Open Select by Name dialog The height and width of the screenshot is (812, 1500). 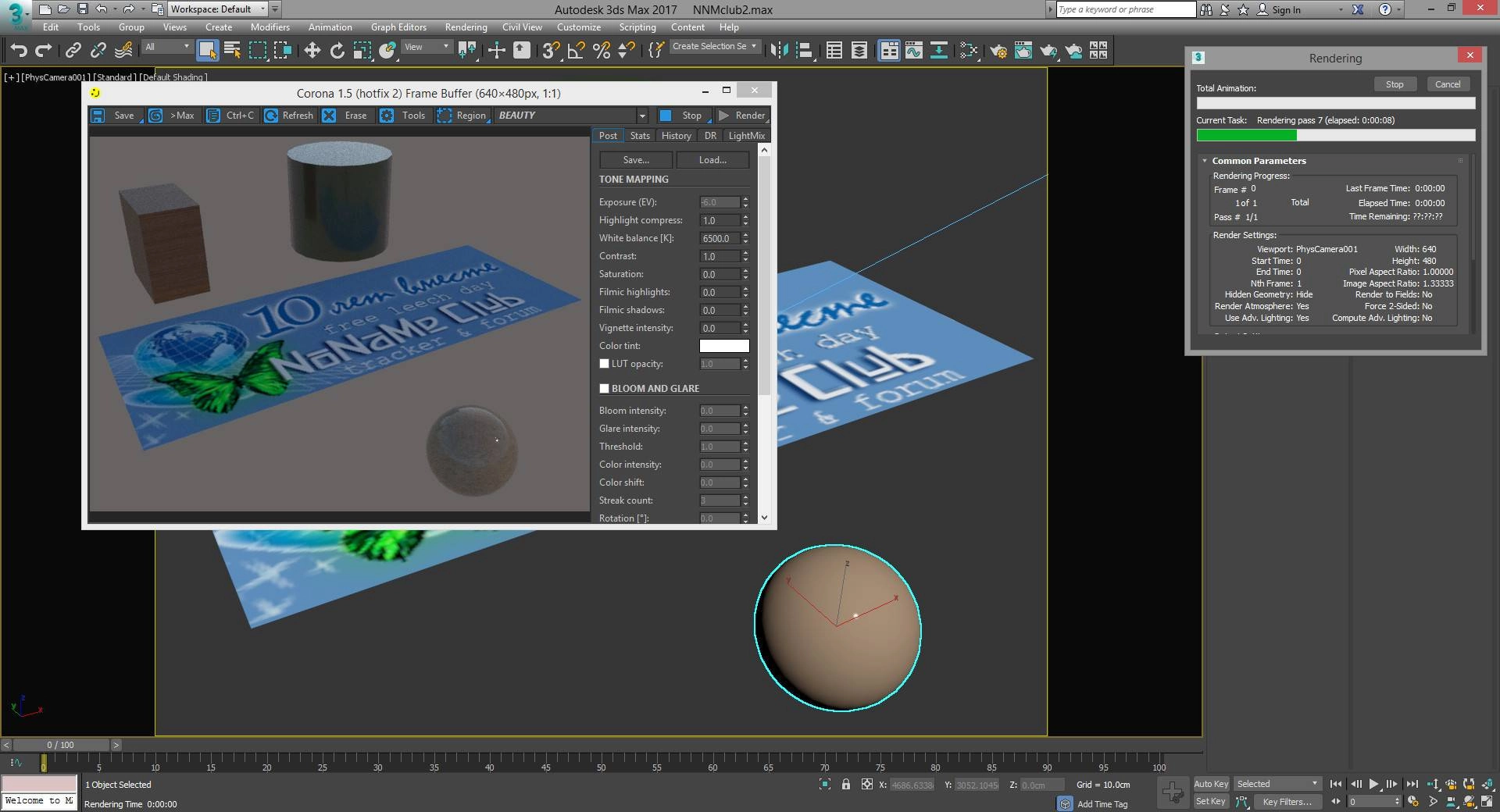coord(232,51)
